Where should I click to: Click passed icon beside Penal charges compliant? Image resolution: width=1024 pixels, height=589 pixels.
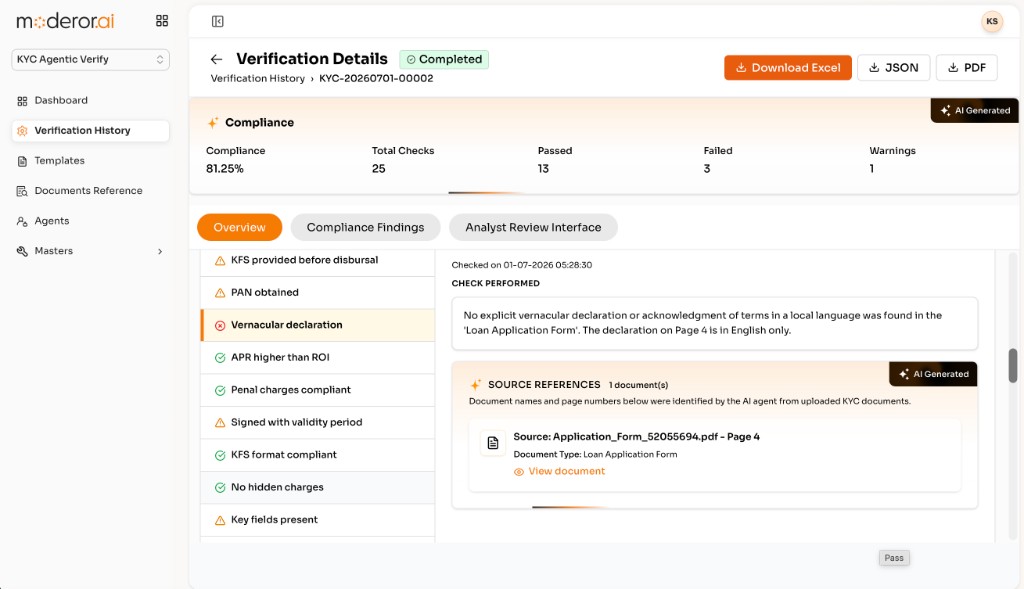[220, 390]
